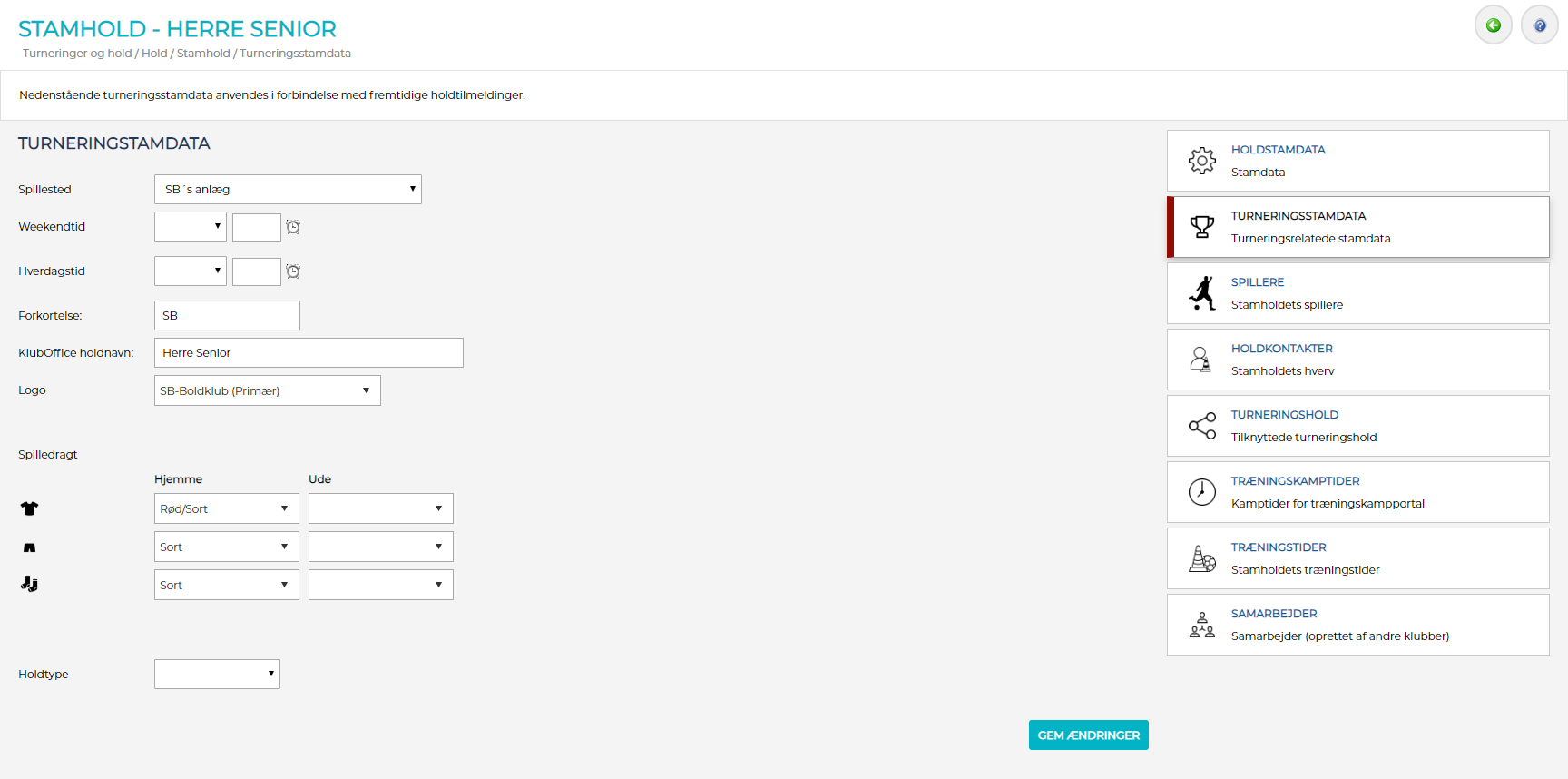1568x779 pixels.
Task: Click the Træningstider cone and ball icon
Action: [1201, 558]
